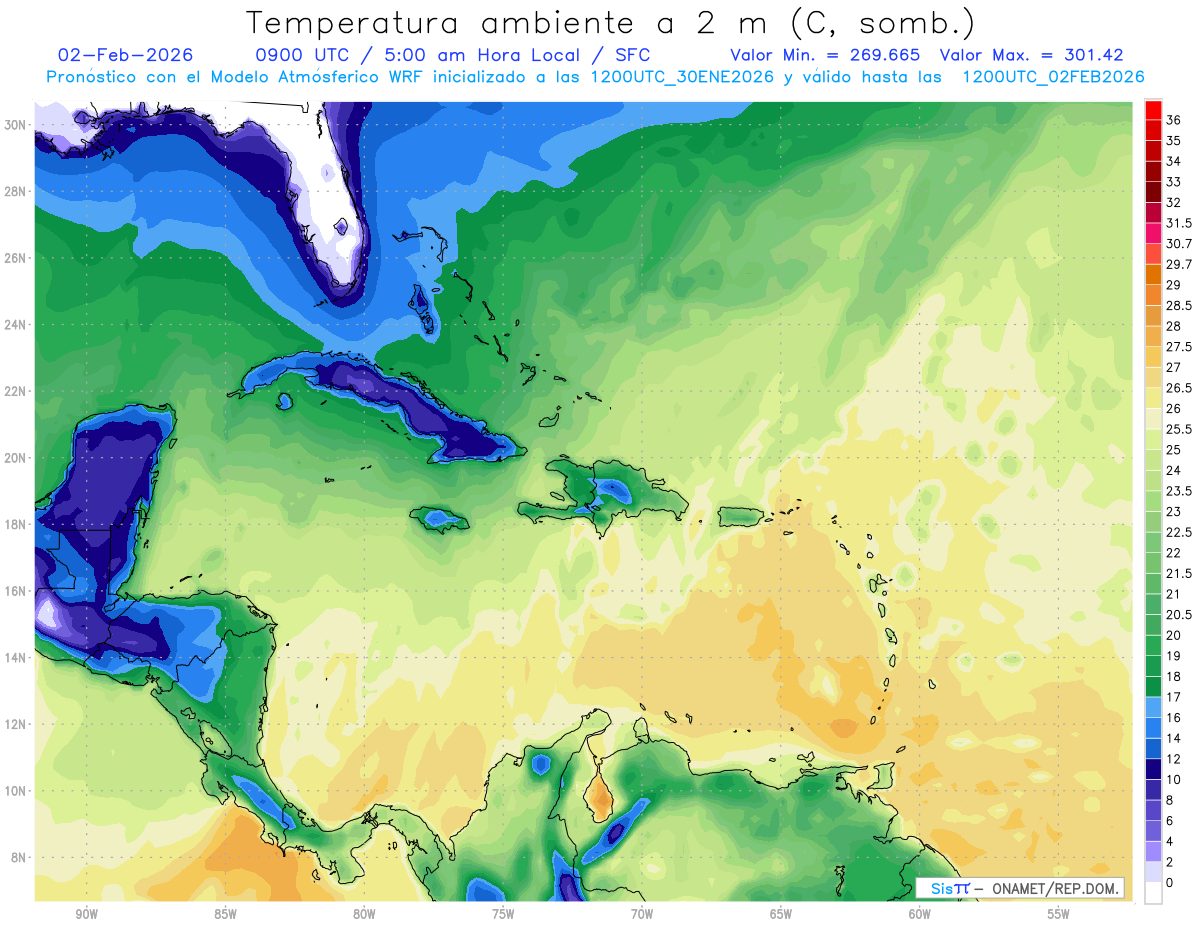
Task: Click the '65W' longitude axis label
Action: point(781,914)
